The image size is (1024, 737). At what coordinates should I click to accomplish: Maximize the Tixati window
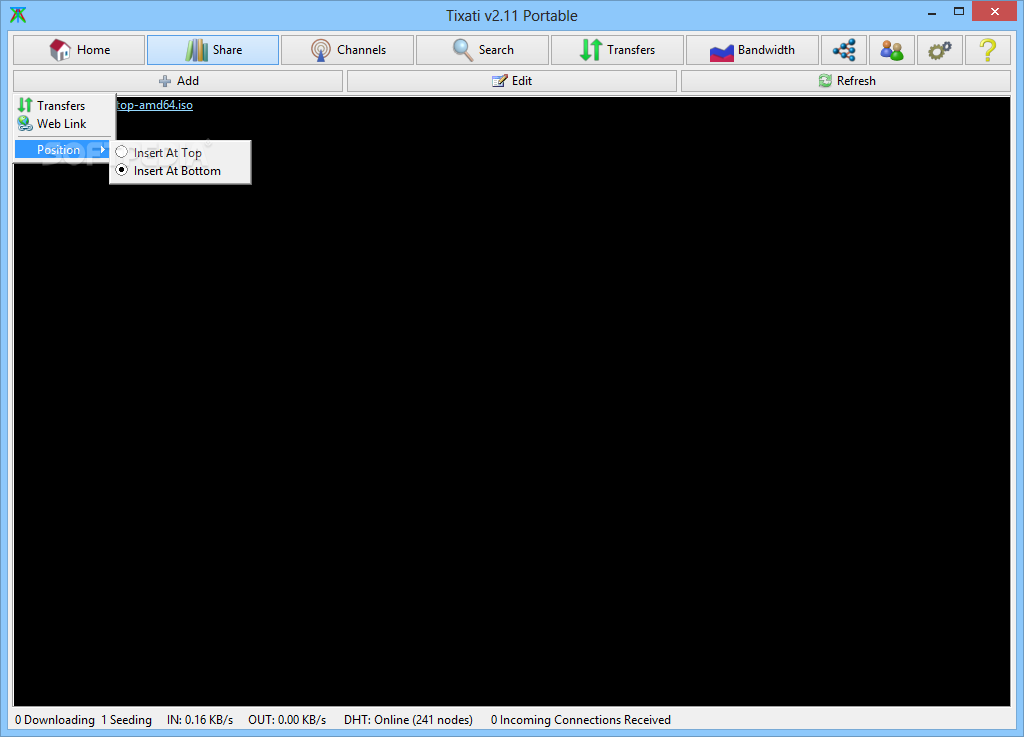[959, 12]
